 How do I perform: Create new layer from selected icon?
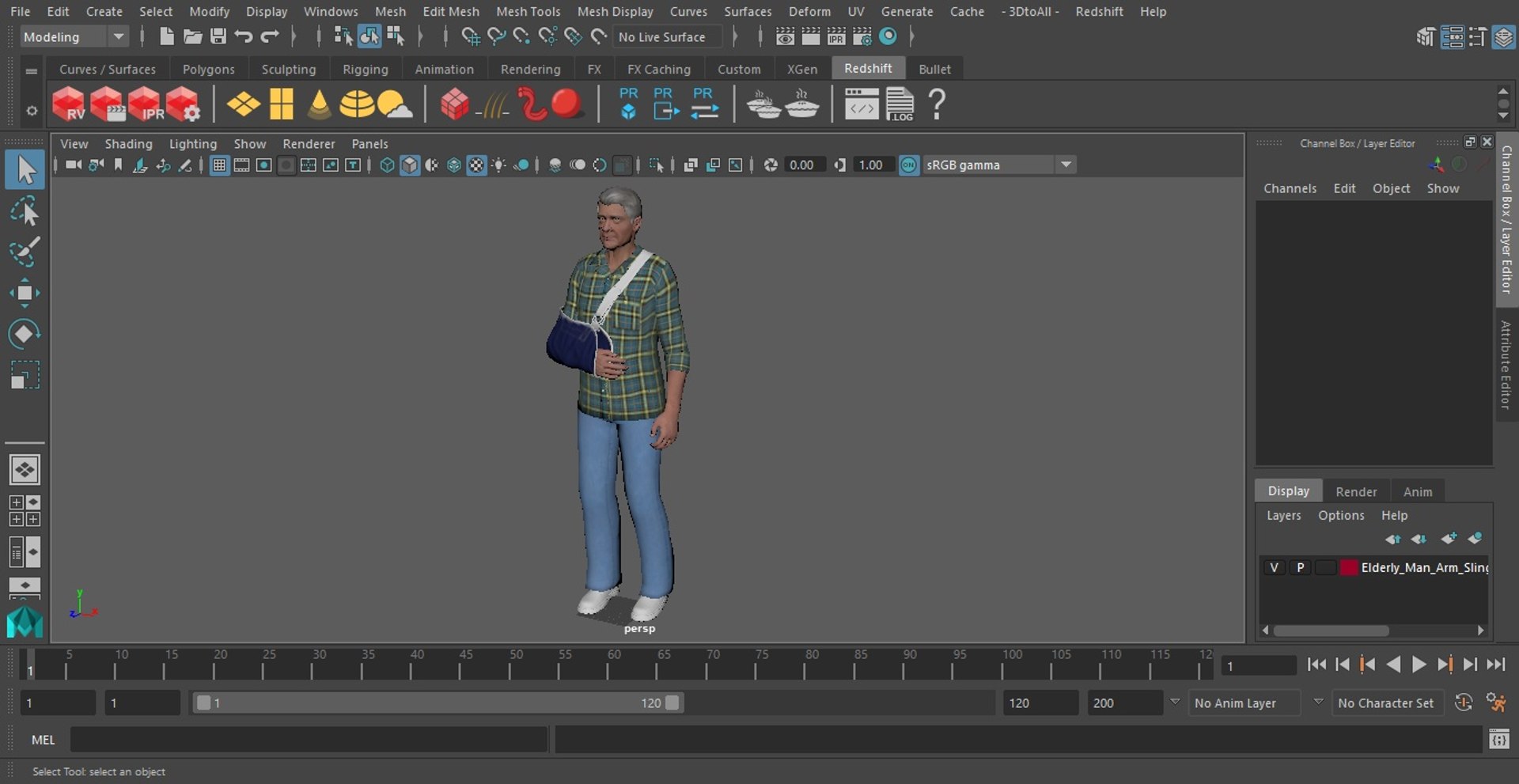point(1475,539)
